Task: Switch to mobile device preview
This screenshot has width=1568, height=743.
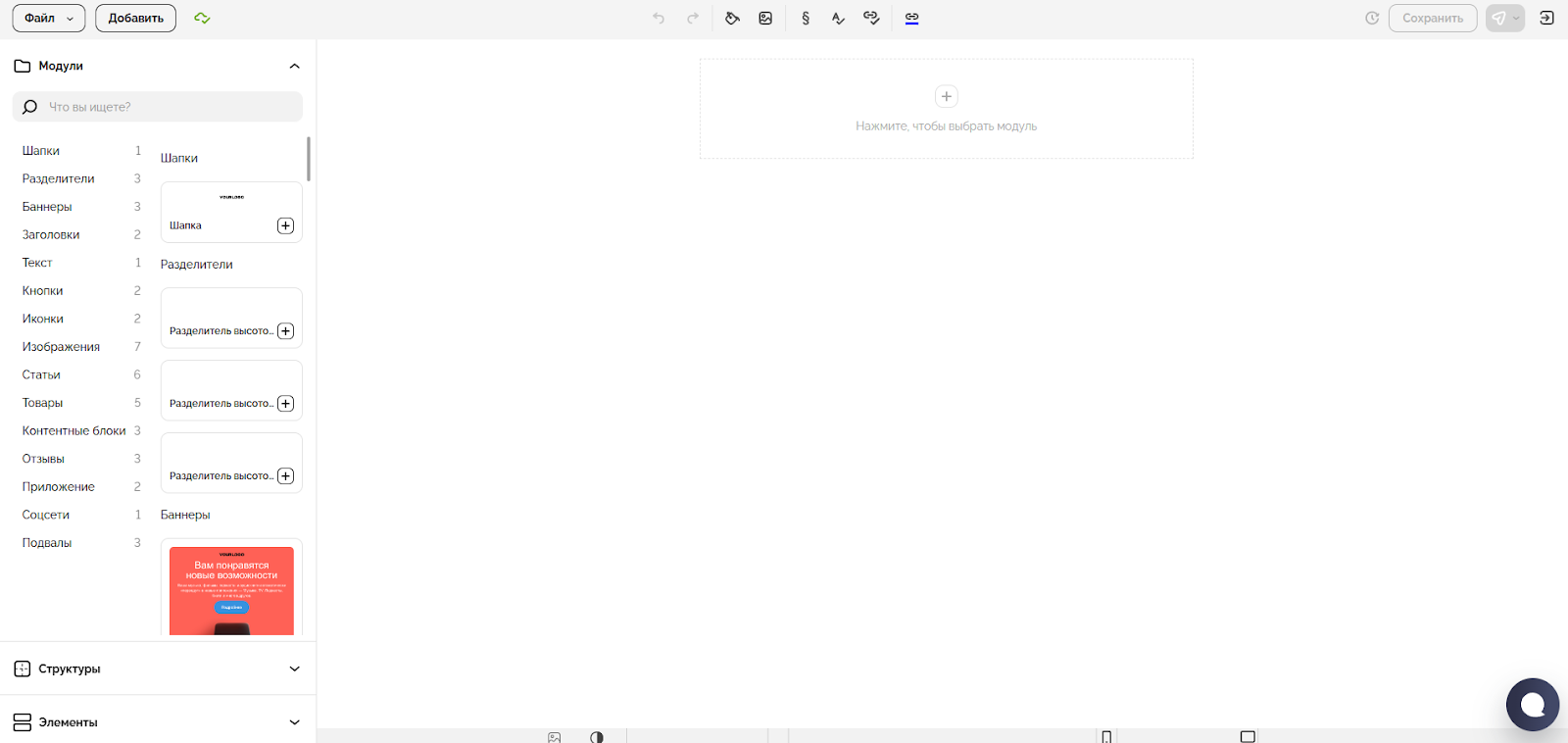Action: coord(1106,736)
